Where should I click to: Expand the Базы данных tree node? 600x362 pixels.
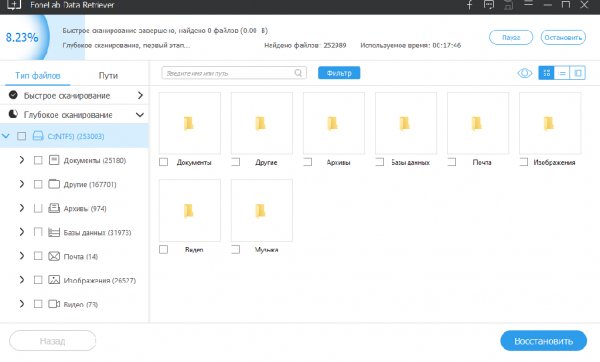(22, 232)
